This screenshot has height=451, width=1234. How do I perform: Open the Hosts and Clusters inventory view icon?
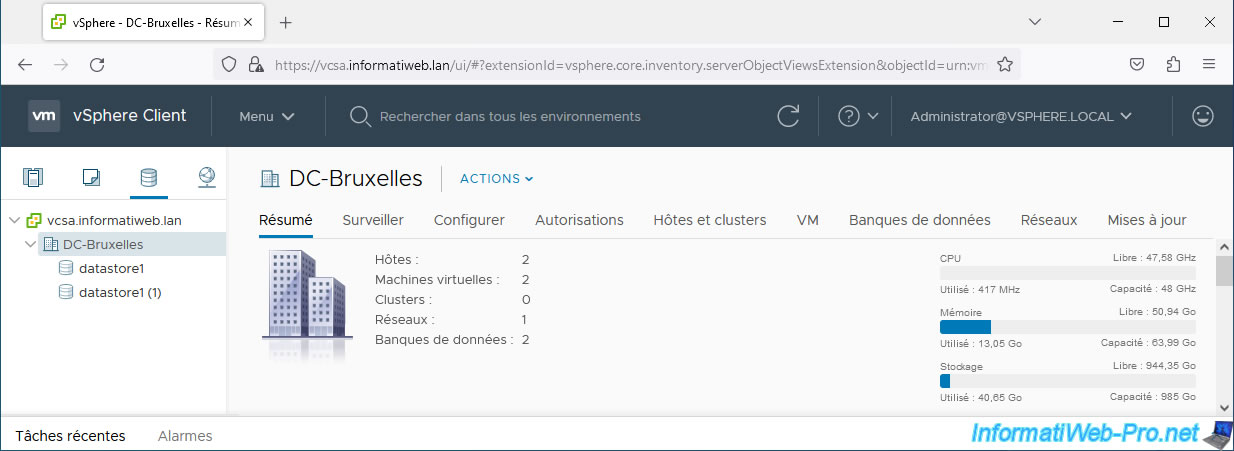[x=33, y=178]
